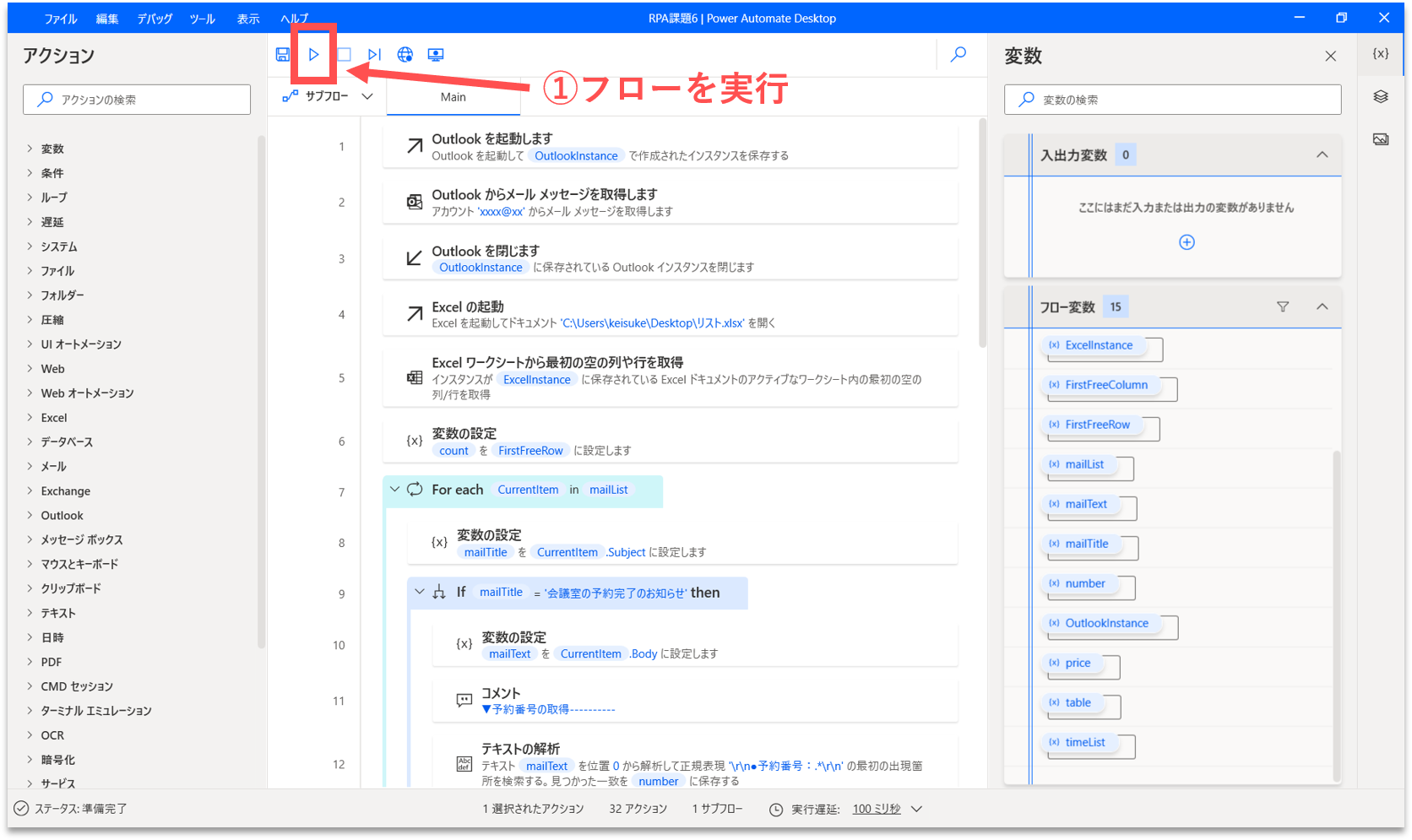Collapse the For each loop block
The image size is (1412, 840).
(x=394, y=489)
